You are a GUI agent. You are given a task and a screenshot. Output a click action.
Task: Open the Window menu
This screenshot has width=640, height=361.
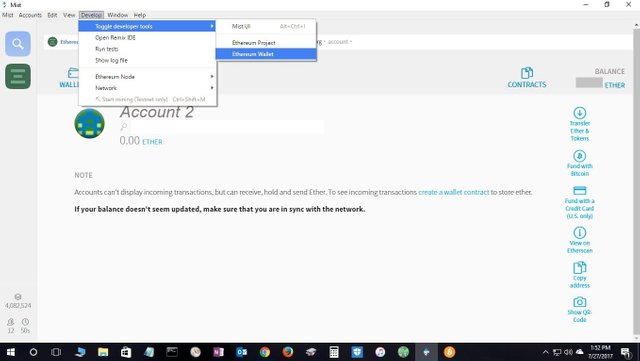[x=118, y=15]
